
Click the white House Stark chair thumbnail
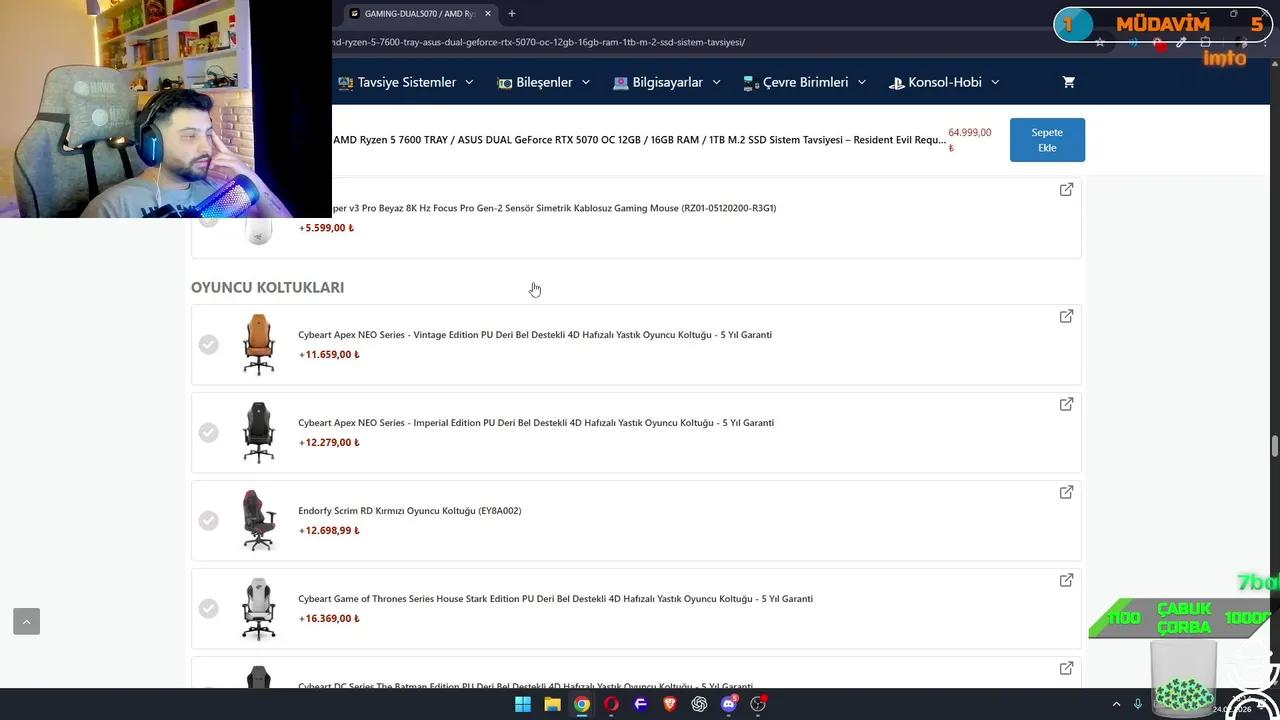click(258, 608)
